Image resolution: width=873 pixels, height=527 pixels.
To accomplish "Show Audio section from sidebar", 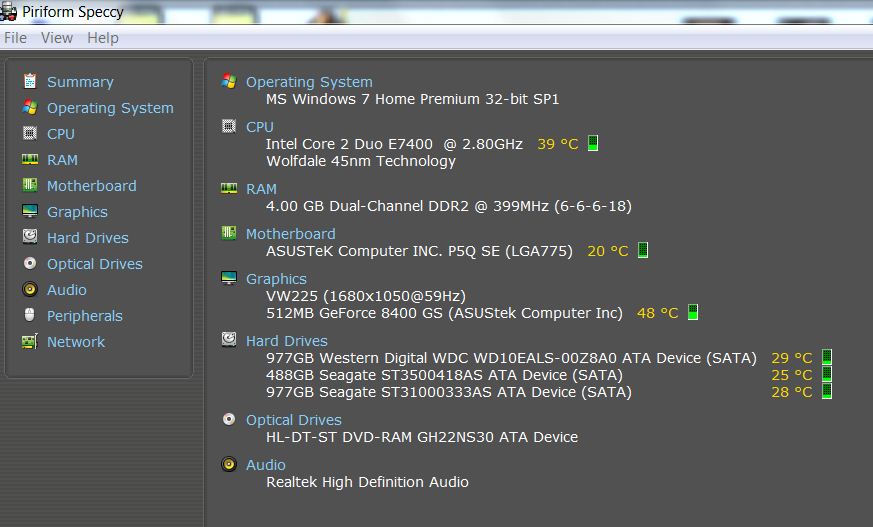I will point(67,290).
